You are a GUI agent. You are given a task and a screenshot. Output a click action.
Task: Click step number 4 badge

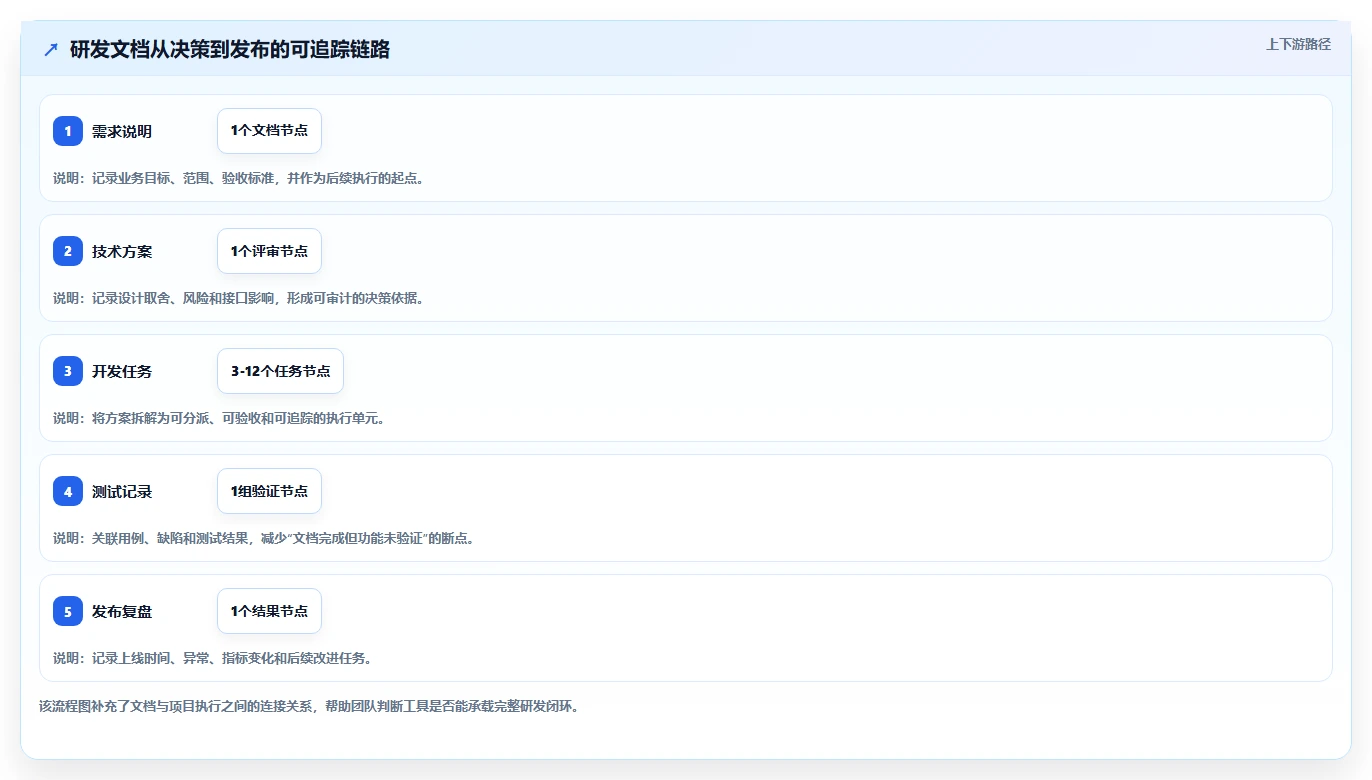[68, 491]
